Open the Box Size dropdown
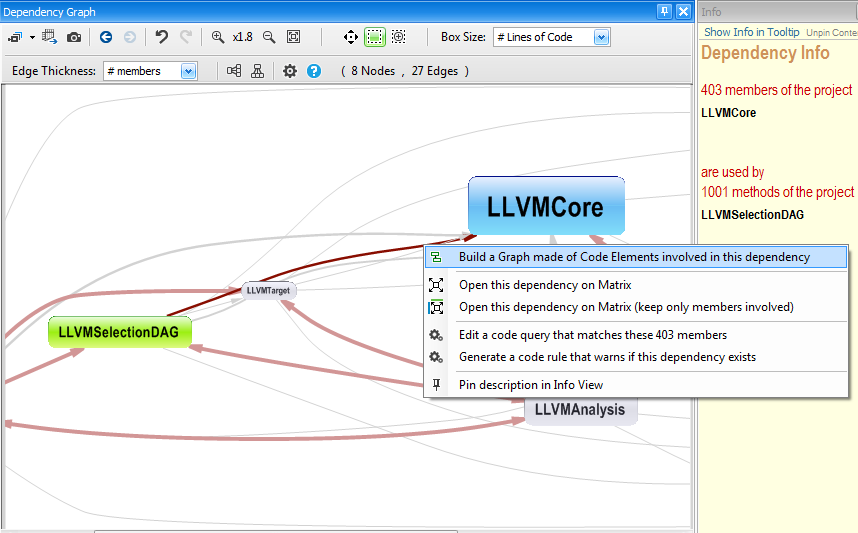Screen dimensions: 858x533 tap(601, 37)
